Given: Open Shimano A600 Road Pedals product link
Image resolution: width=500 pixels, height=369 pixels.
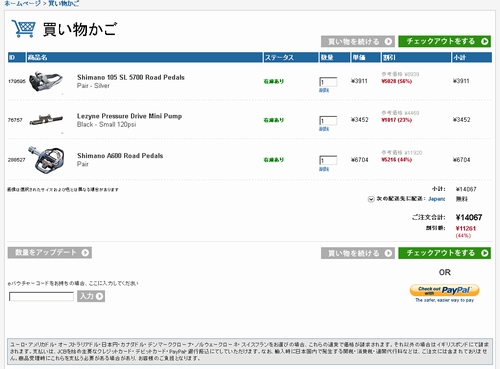Looking at the screenshot, I should pos(120,156).
